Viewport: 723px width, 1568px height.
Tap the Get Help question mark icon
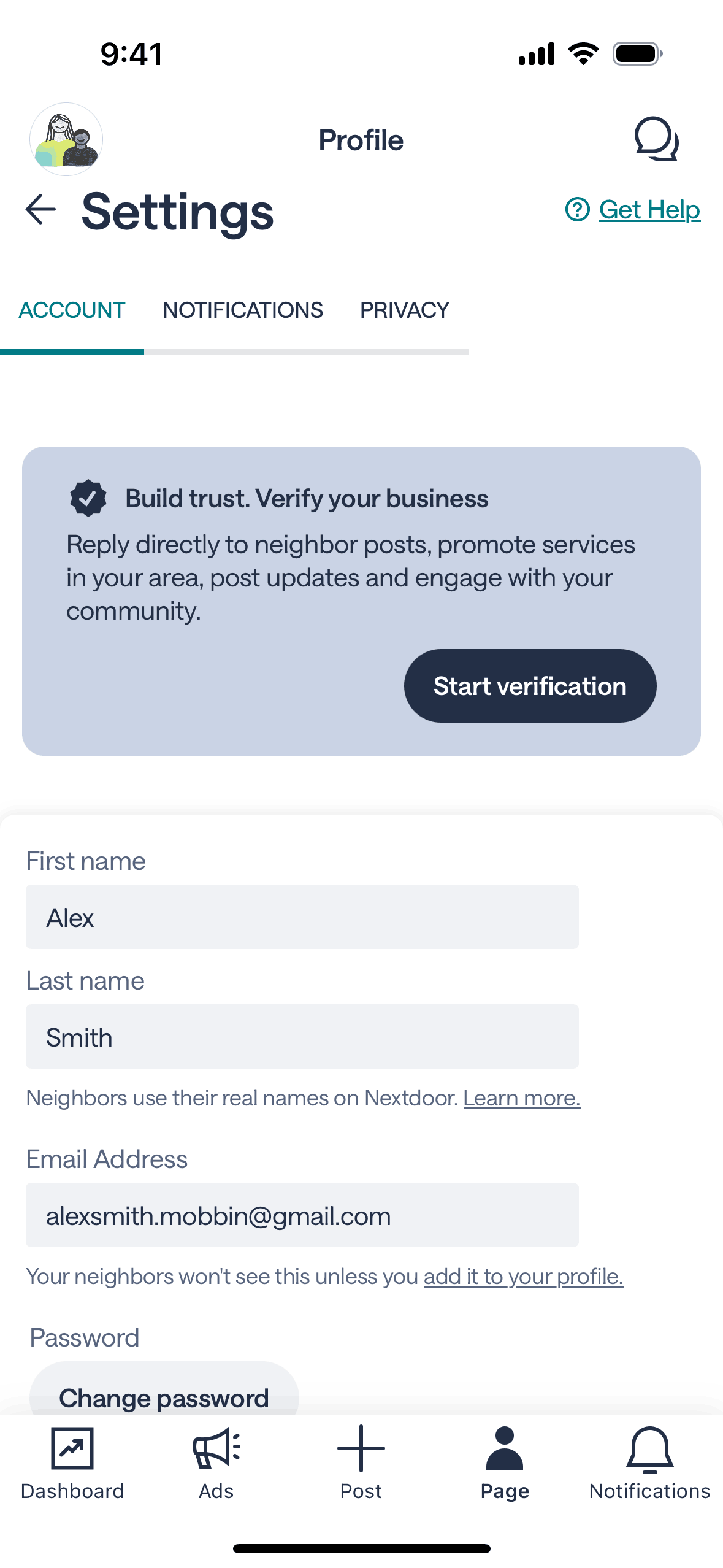[x=577, y=210]
